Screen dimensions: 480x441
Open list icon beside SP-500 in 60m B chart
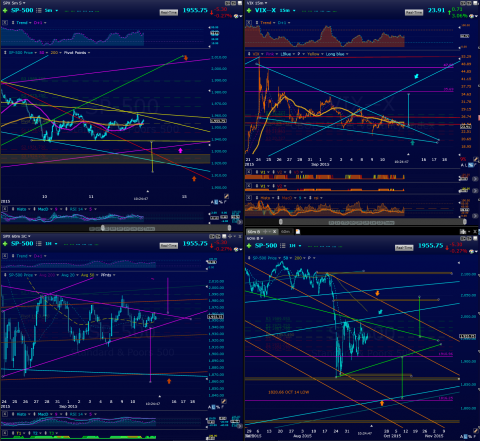[283, 246]
